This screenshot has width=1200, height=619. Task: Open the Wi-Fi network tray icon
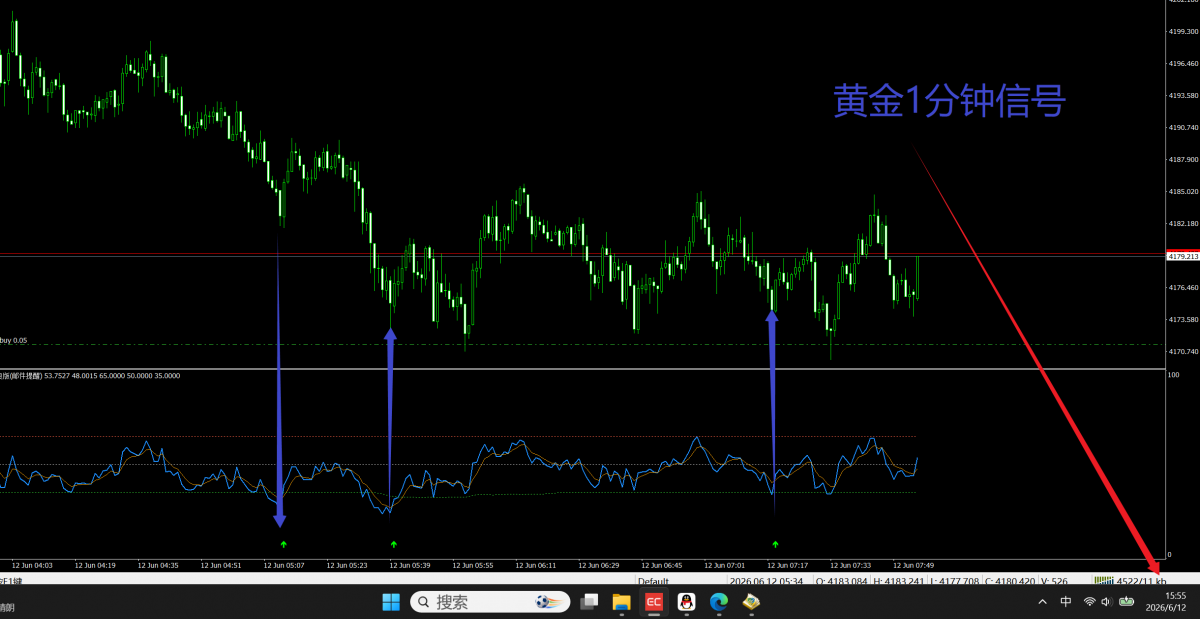coord(1089,602)
